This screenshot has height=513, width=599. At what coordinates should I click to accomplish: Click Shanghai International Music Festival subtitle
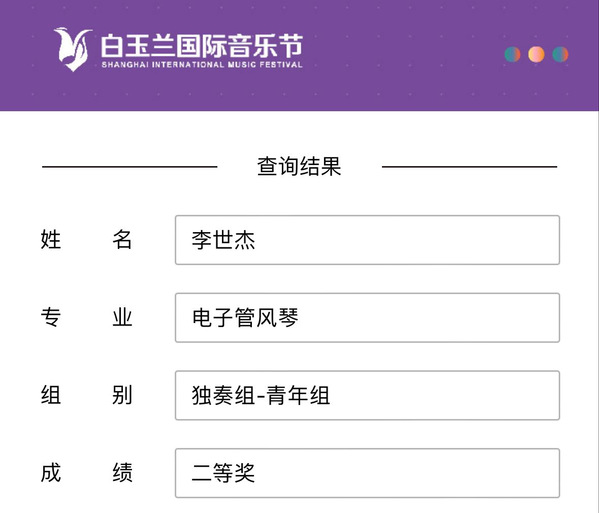coord(202,65)
